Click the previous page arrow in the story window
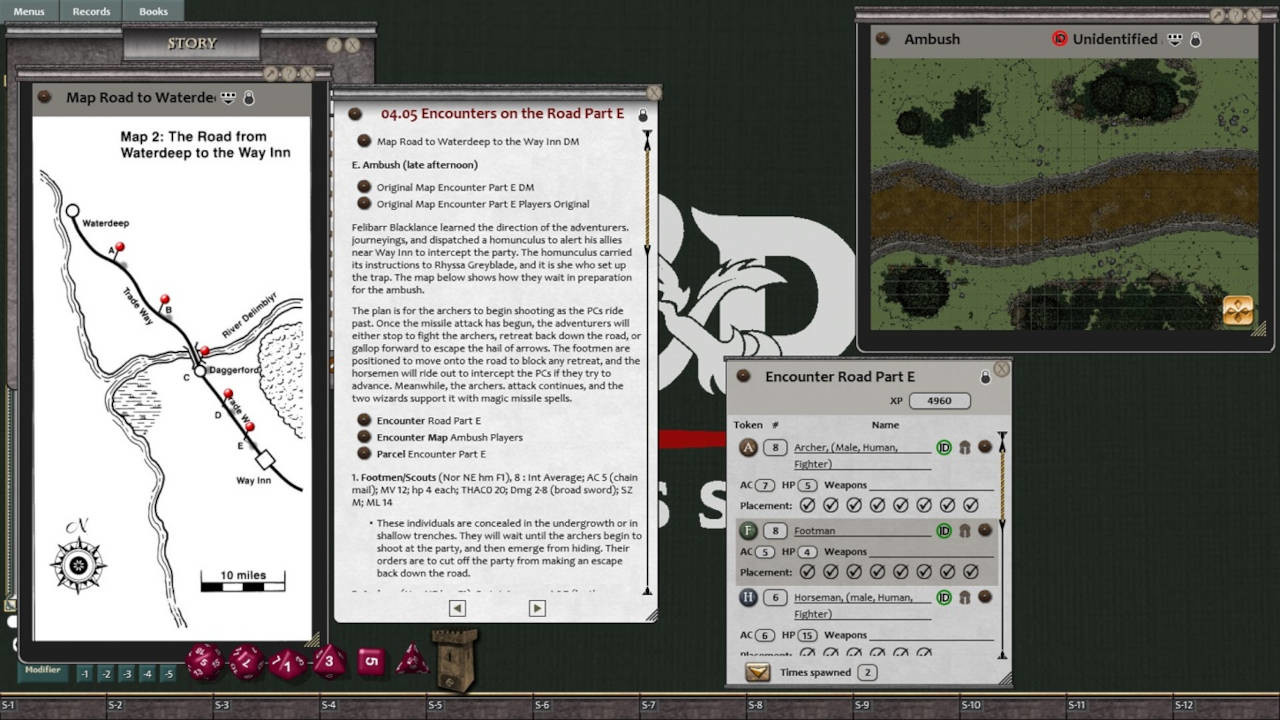The image size is (1280, 720). [456, 608]
